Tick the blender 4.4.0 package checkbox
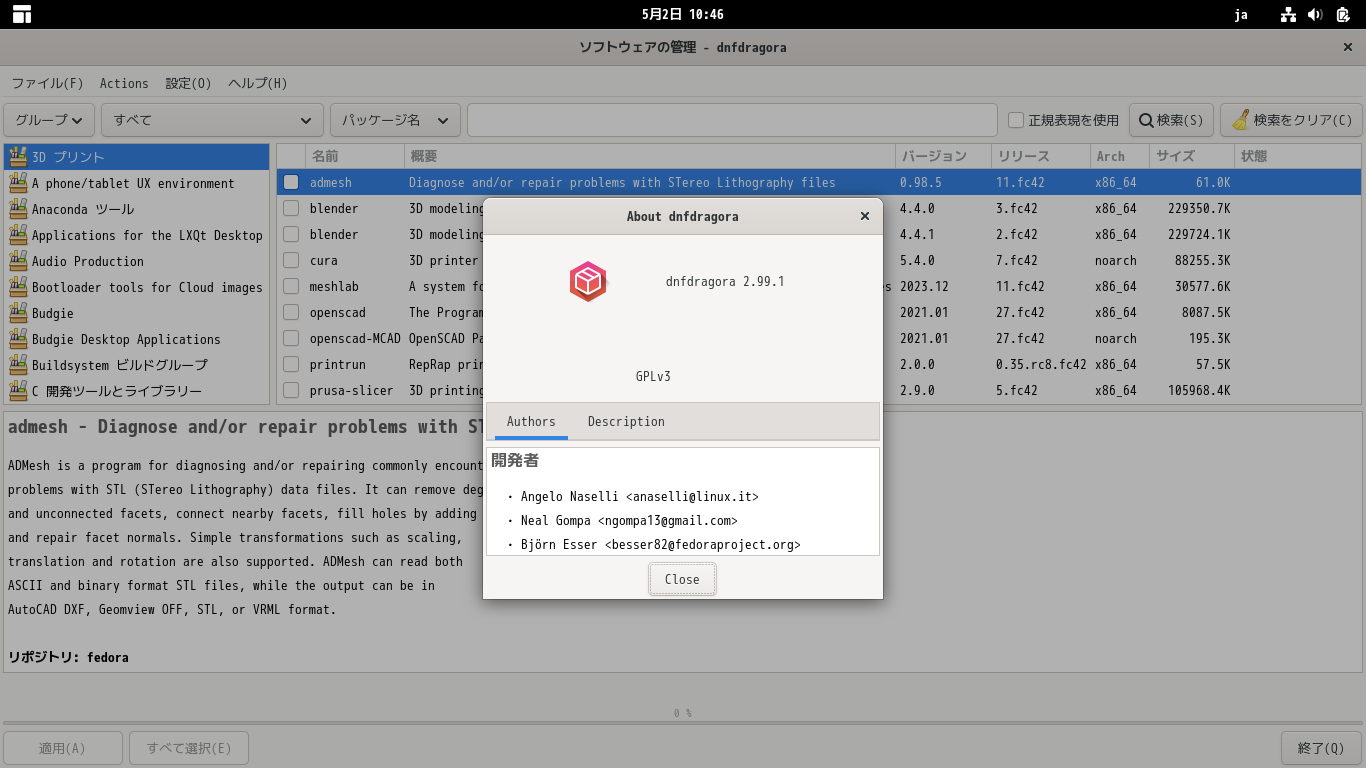The image size is (1366, 768). click(x=291, y=208)
